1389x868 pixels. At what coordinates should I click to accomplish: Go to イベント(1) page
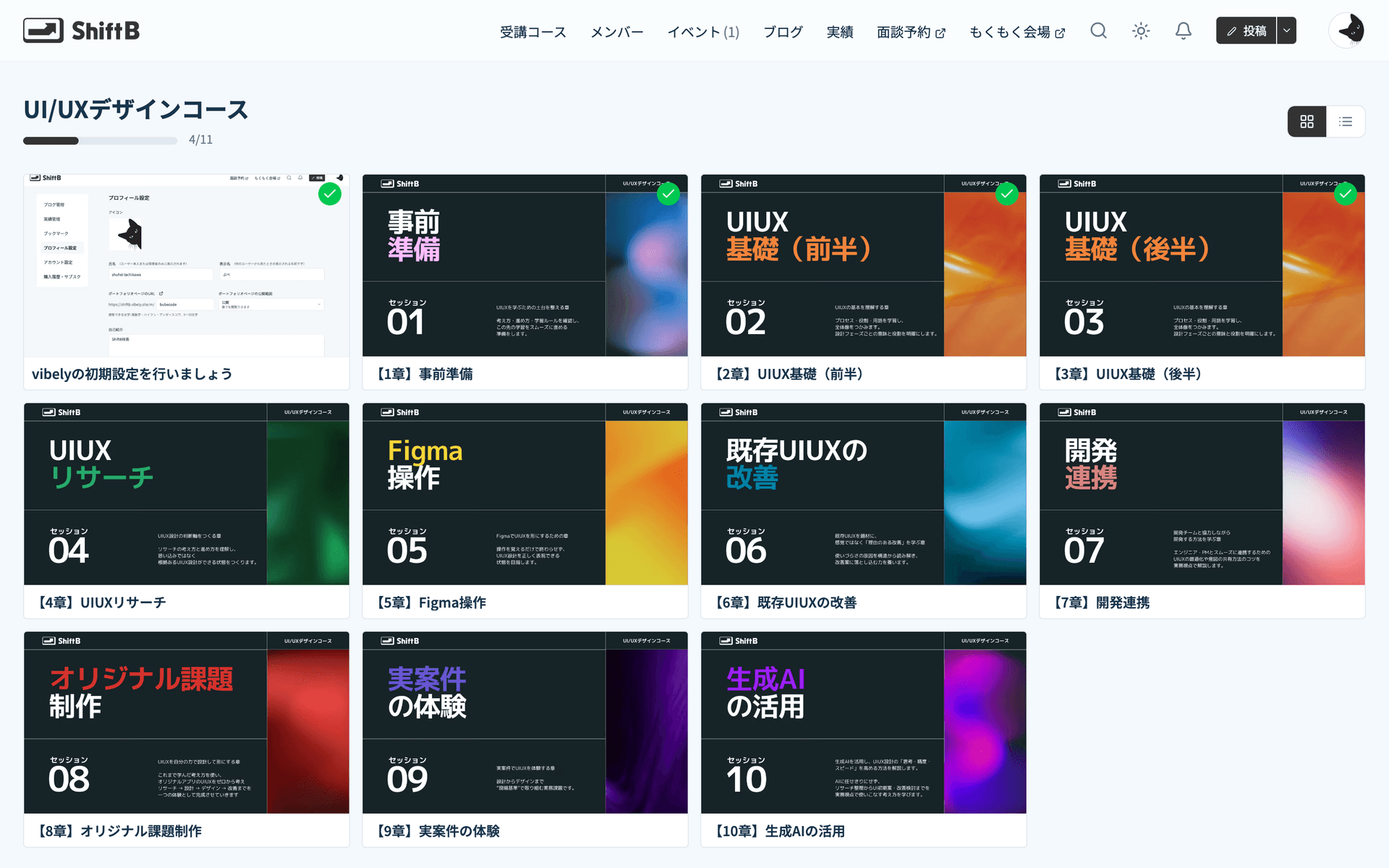click(x=703, y=32)
